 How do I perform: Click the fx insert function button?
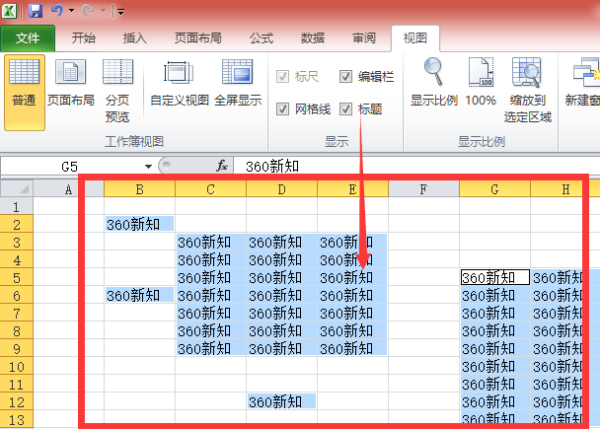point(222,166)
